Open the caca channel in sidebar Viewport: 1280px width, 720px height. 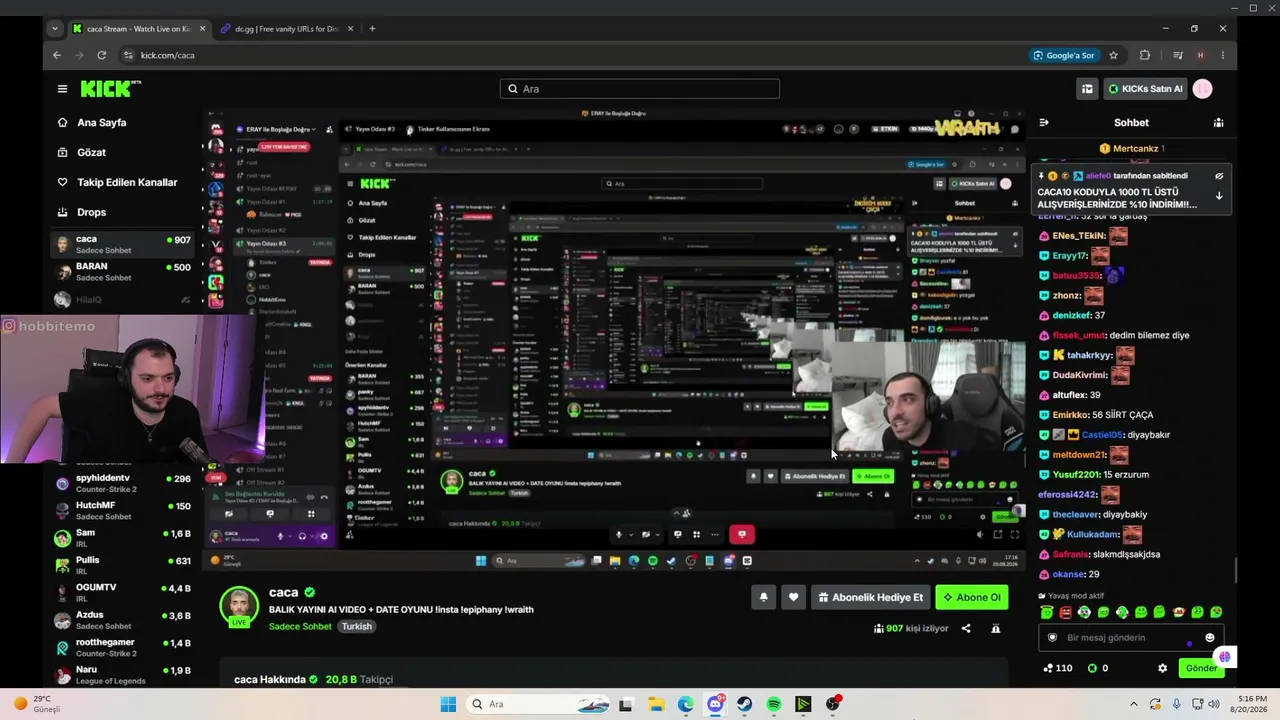coord(123,245)
